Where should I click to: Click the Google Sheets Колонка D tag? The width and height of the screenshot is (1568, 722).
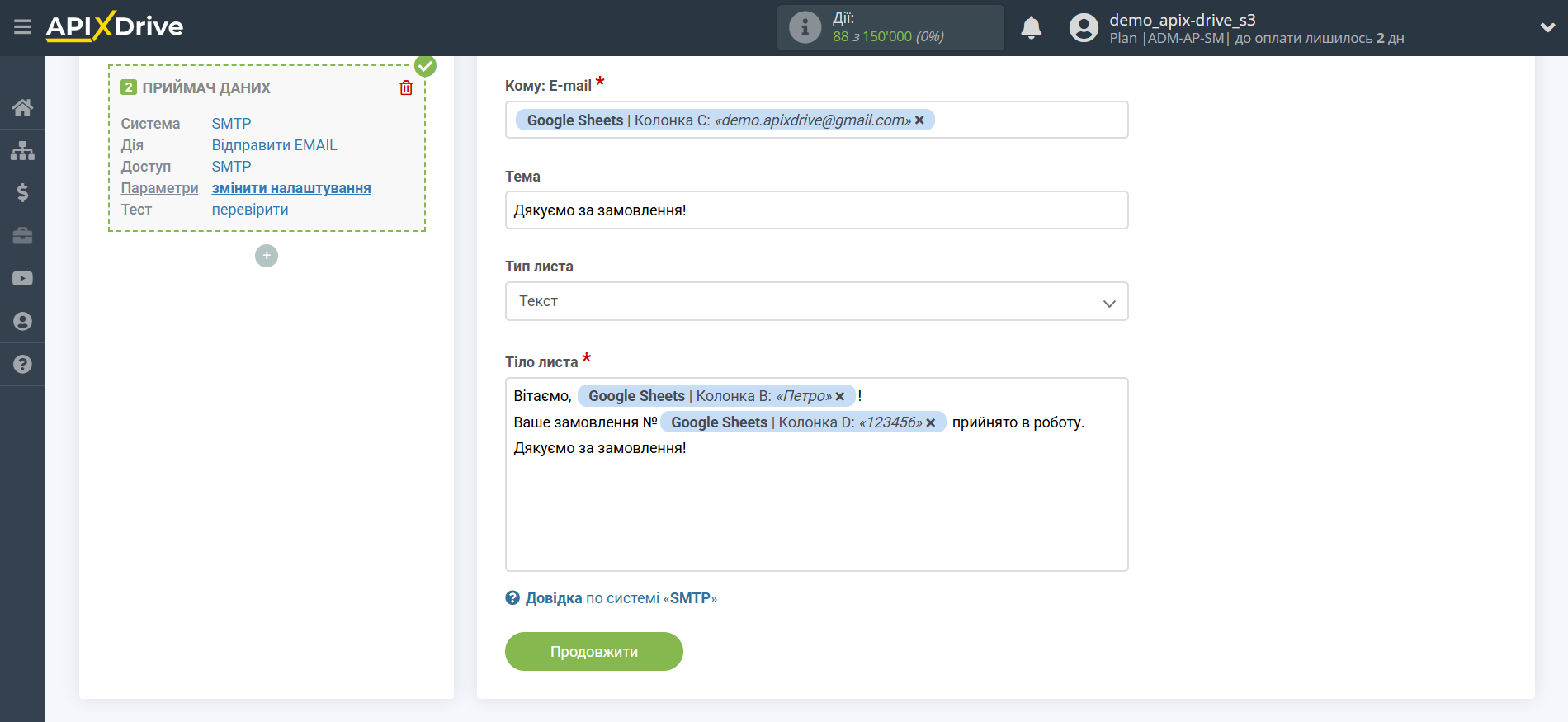(803, 422)
